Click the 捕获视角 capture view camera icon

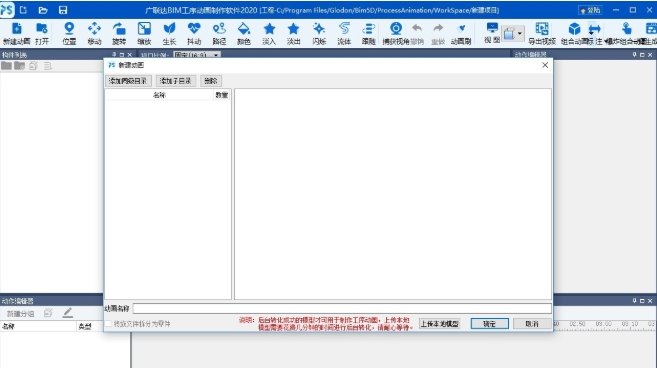click(396, 29)
